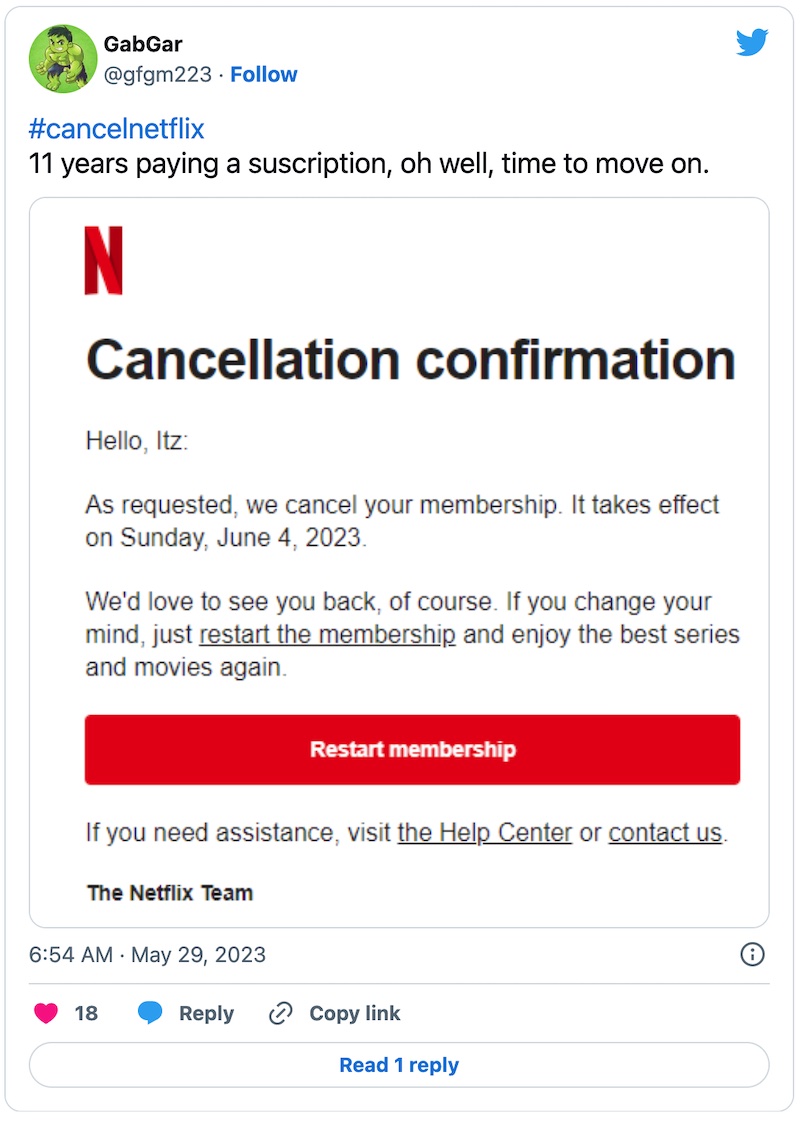Open the 'contact us' link
Viewport: 800px width, 1123px height.
point(665,832)
